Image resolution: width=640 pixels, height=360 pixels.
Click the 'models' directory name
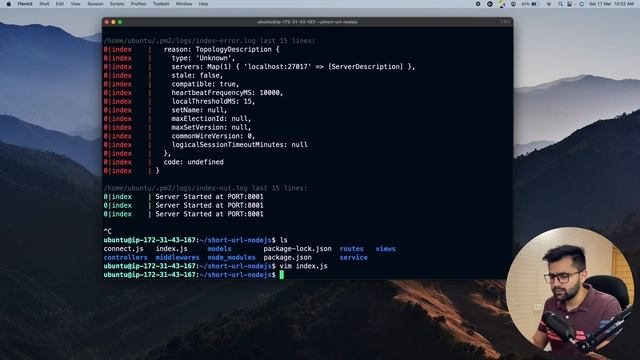click(219, 249)
